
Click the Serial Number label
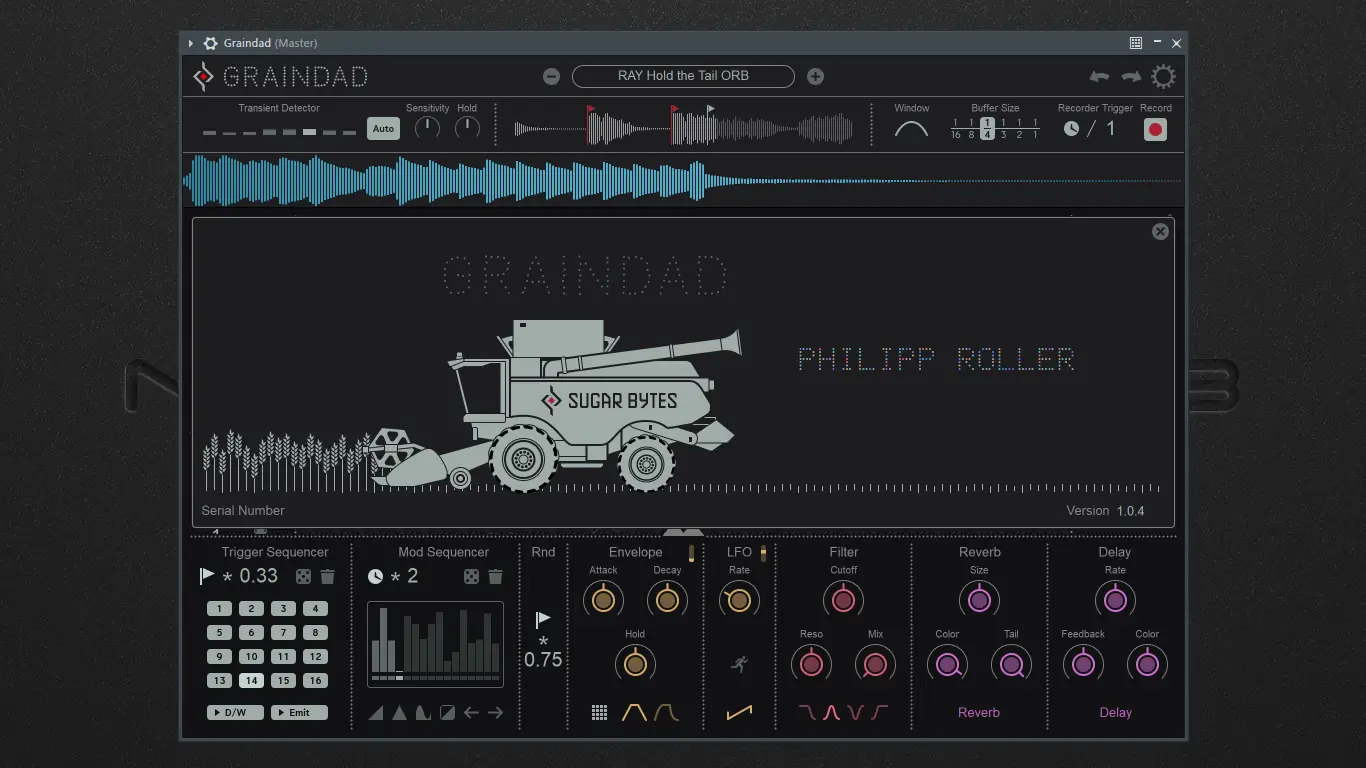click(243, 511)
